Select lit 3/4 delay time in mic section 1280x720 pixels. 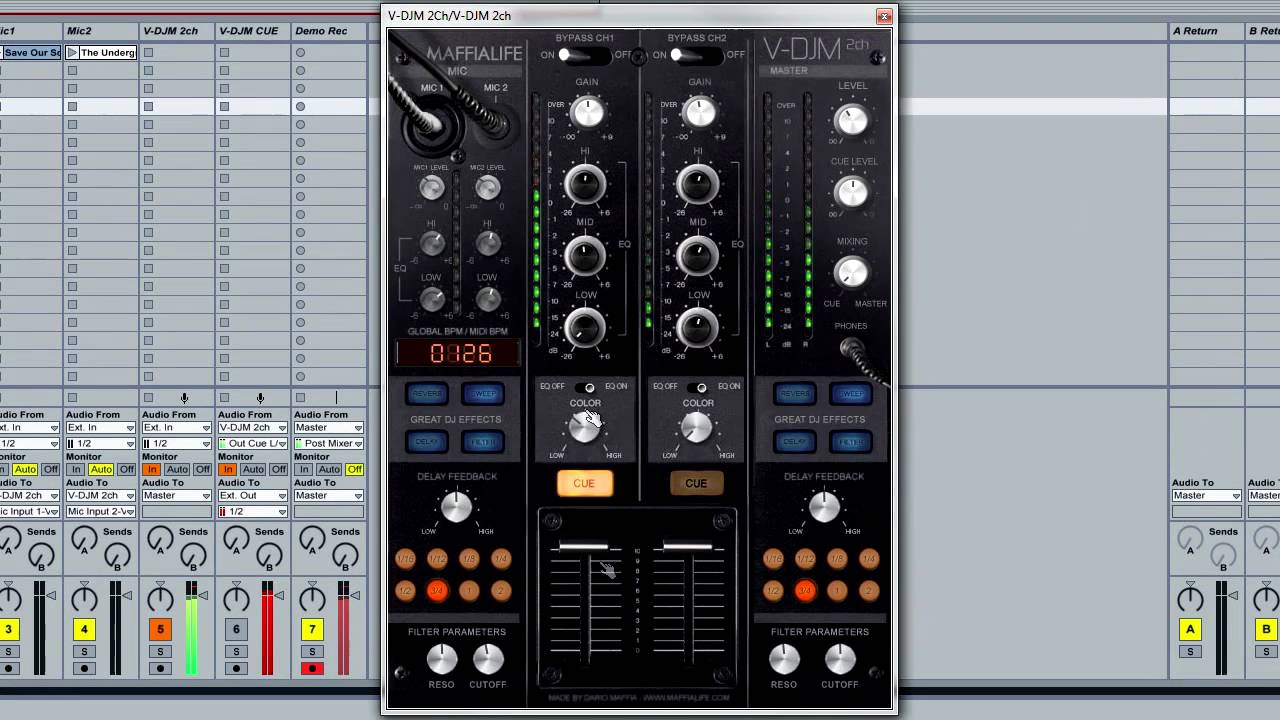tap(437, 591)
